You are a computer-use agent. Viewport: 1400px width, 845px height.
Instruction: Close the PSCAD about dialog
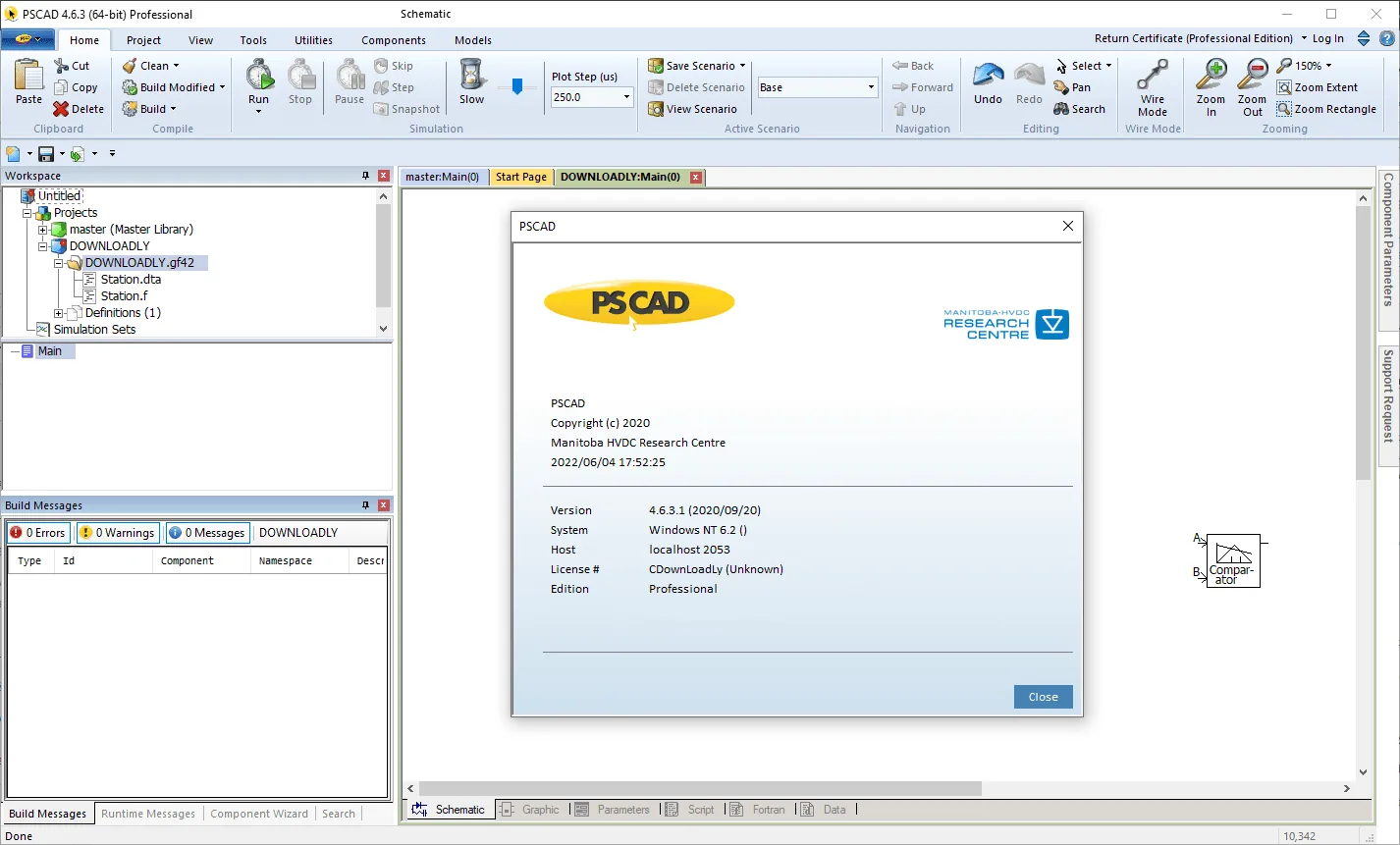(x=1043, y=697)
